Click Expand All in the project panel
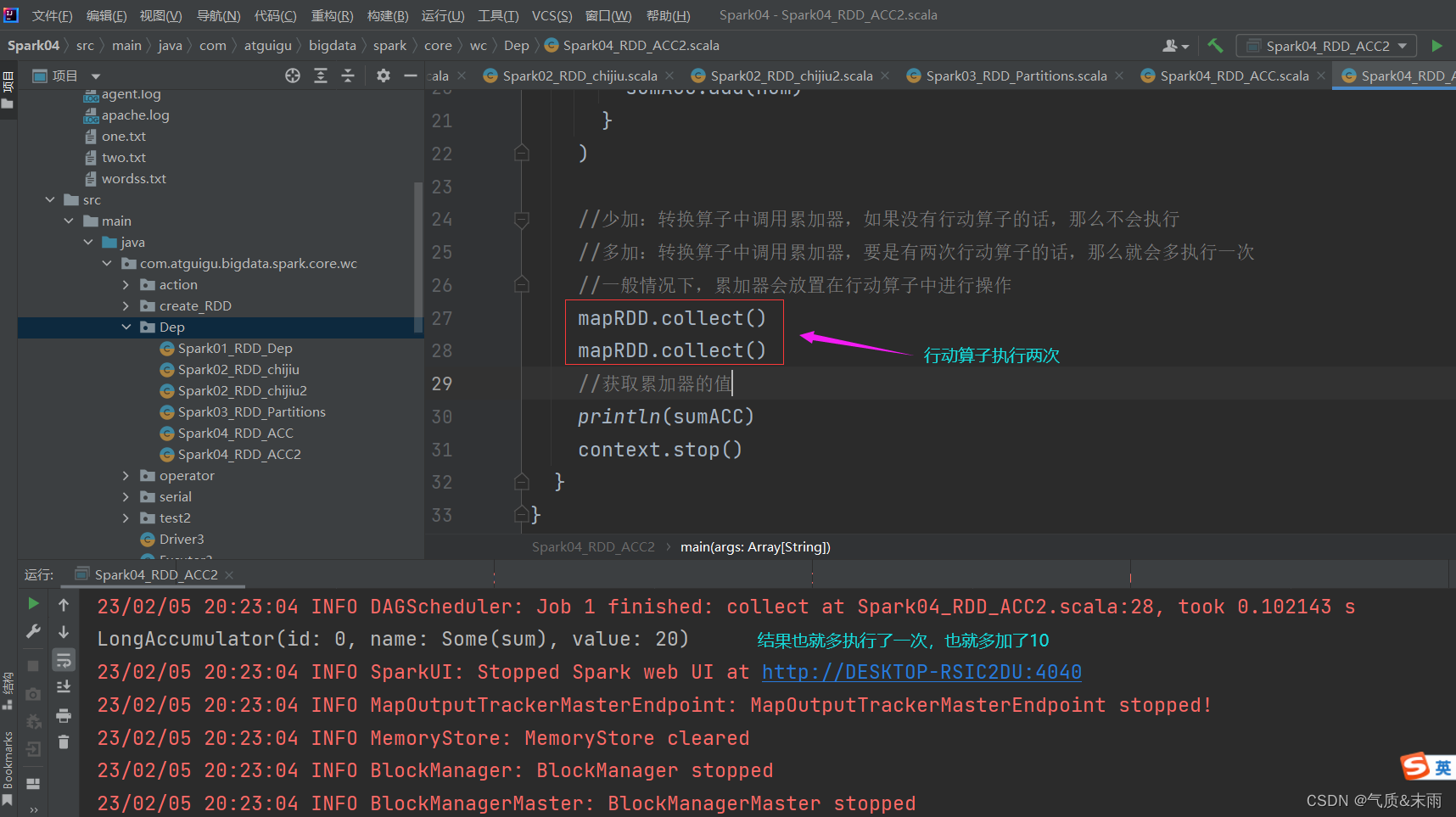 pos(321,76)
